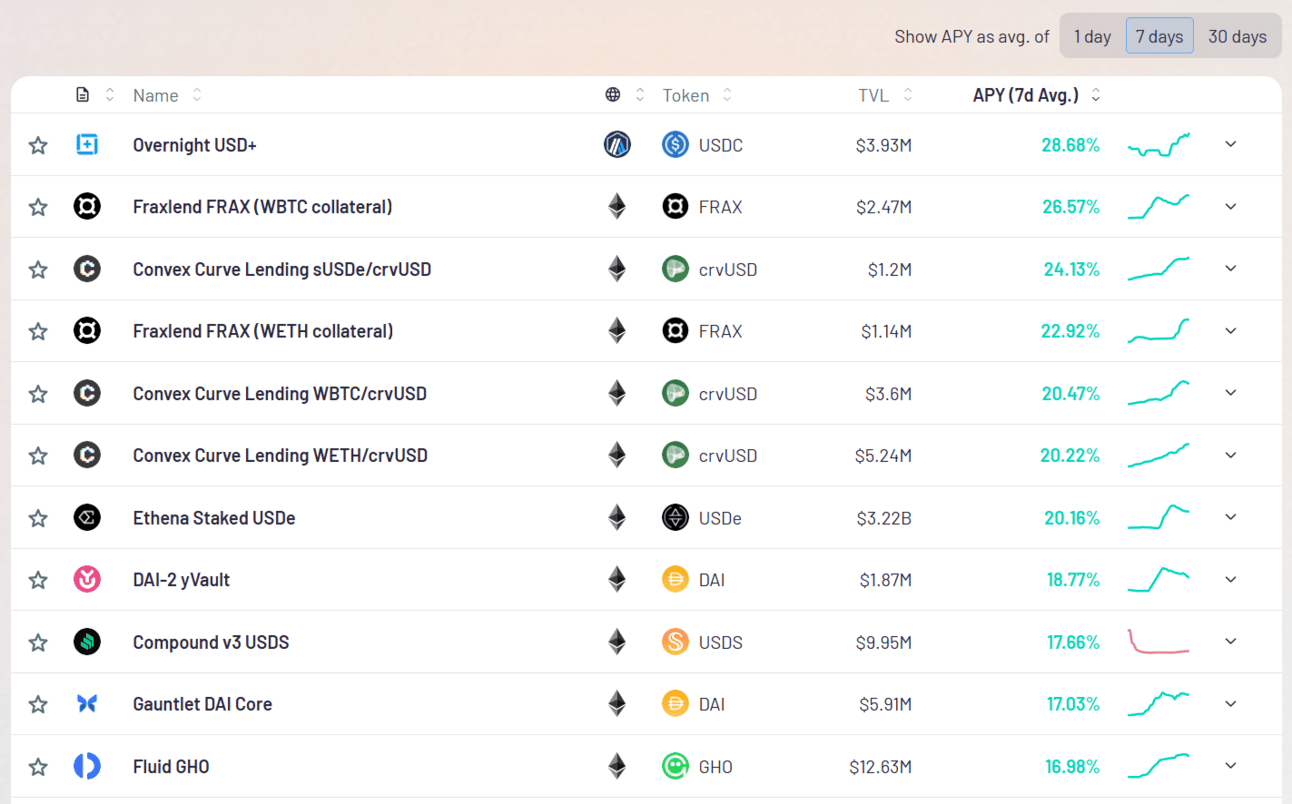The height and width of the screenshot is (804, 1292).
Task: Click the Ethena Staked USDe protocol icon
Action: (87, 518)
